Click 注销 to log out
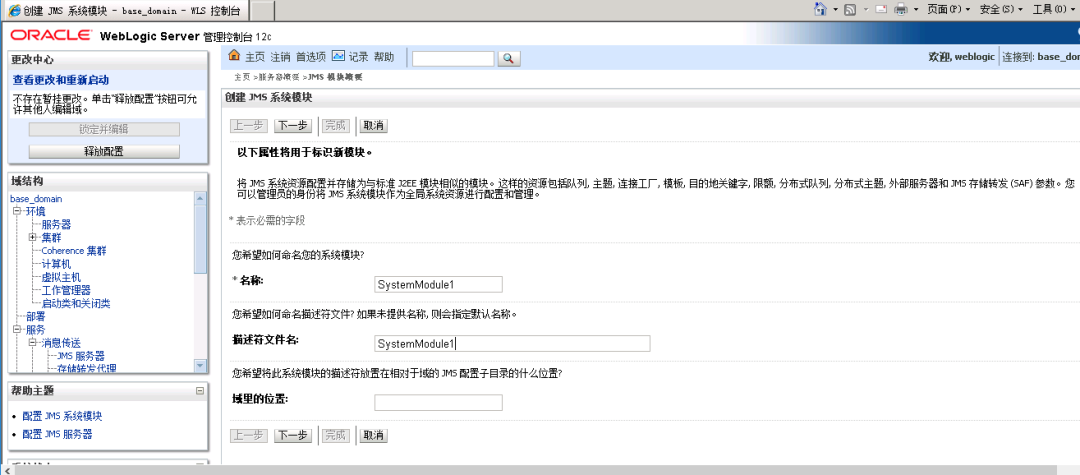Viewport: 1080px width, 475px height. [280, 57]
